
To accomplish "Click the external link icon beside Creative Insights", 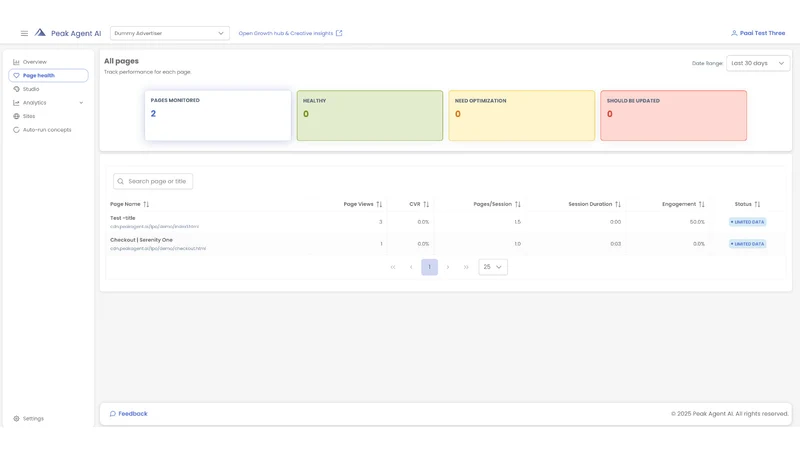I will [x=339, y=33].
